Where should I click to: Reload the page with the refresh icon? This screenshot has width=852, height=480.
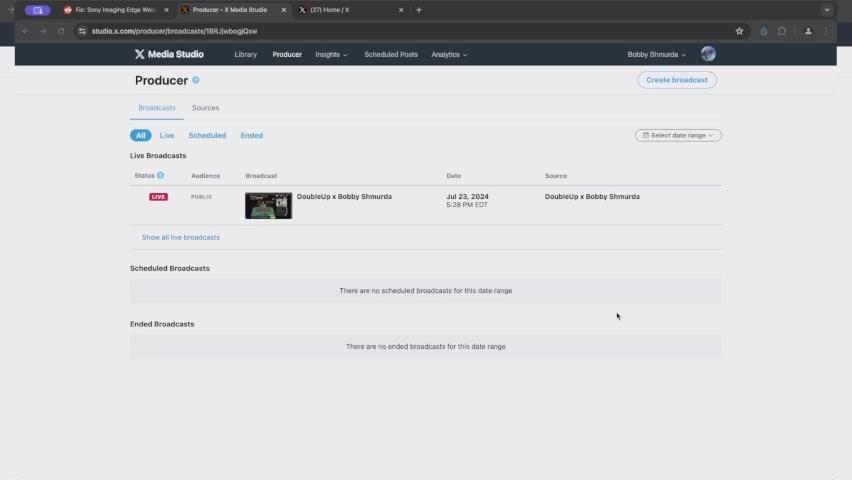coord(61,32)
